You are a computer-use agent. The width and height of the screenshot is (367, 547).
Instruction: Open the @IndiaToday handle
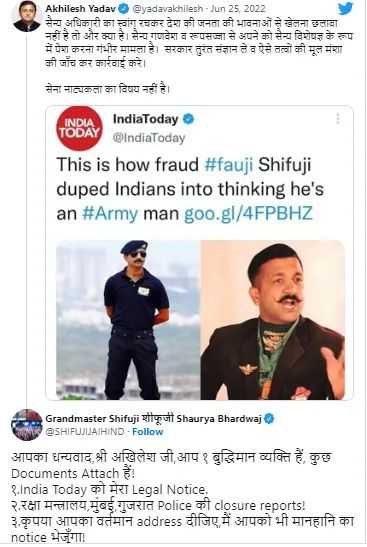pos(149,138)
